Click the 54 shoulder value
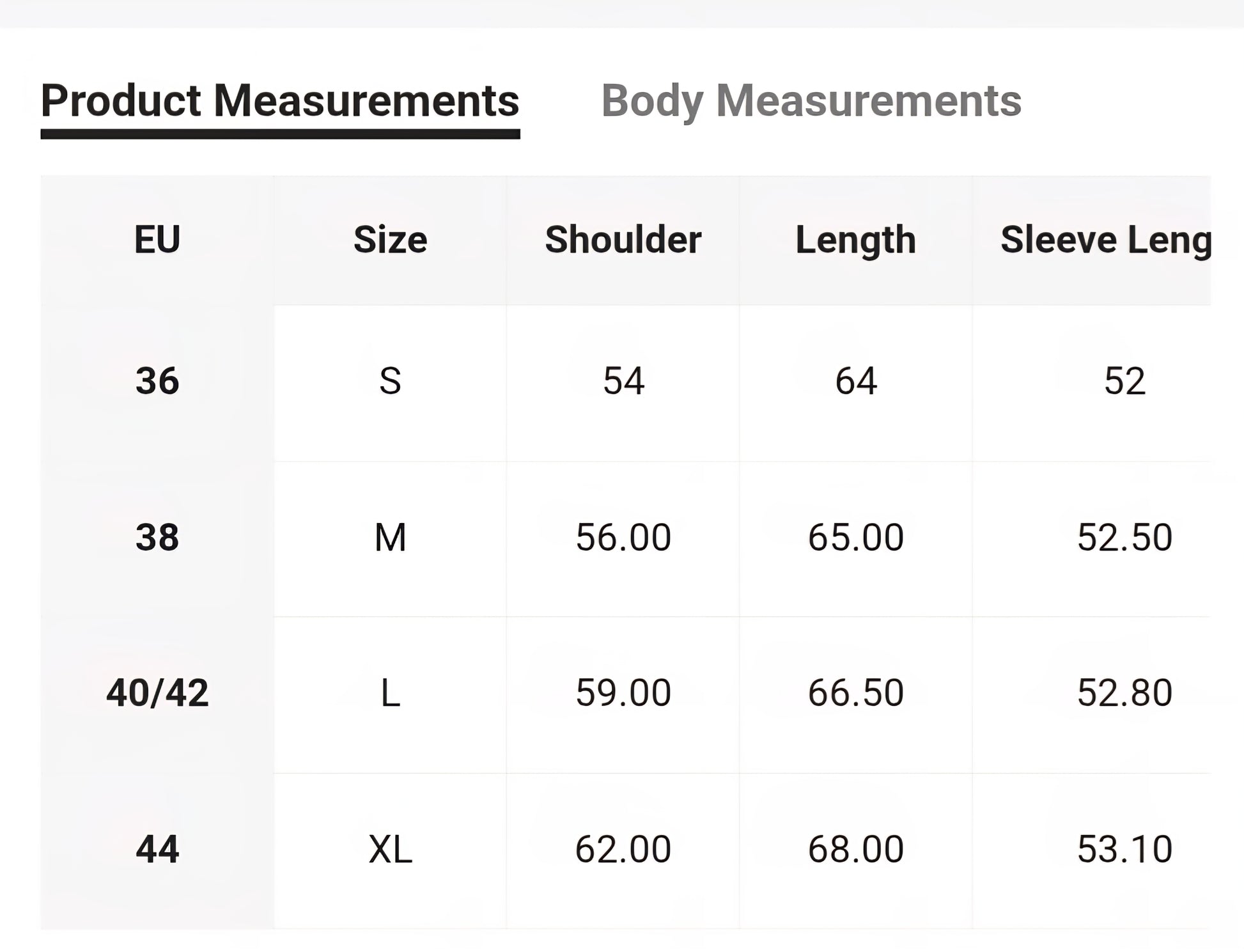 point(623,381)
